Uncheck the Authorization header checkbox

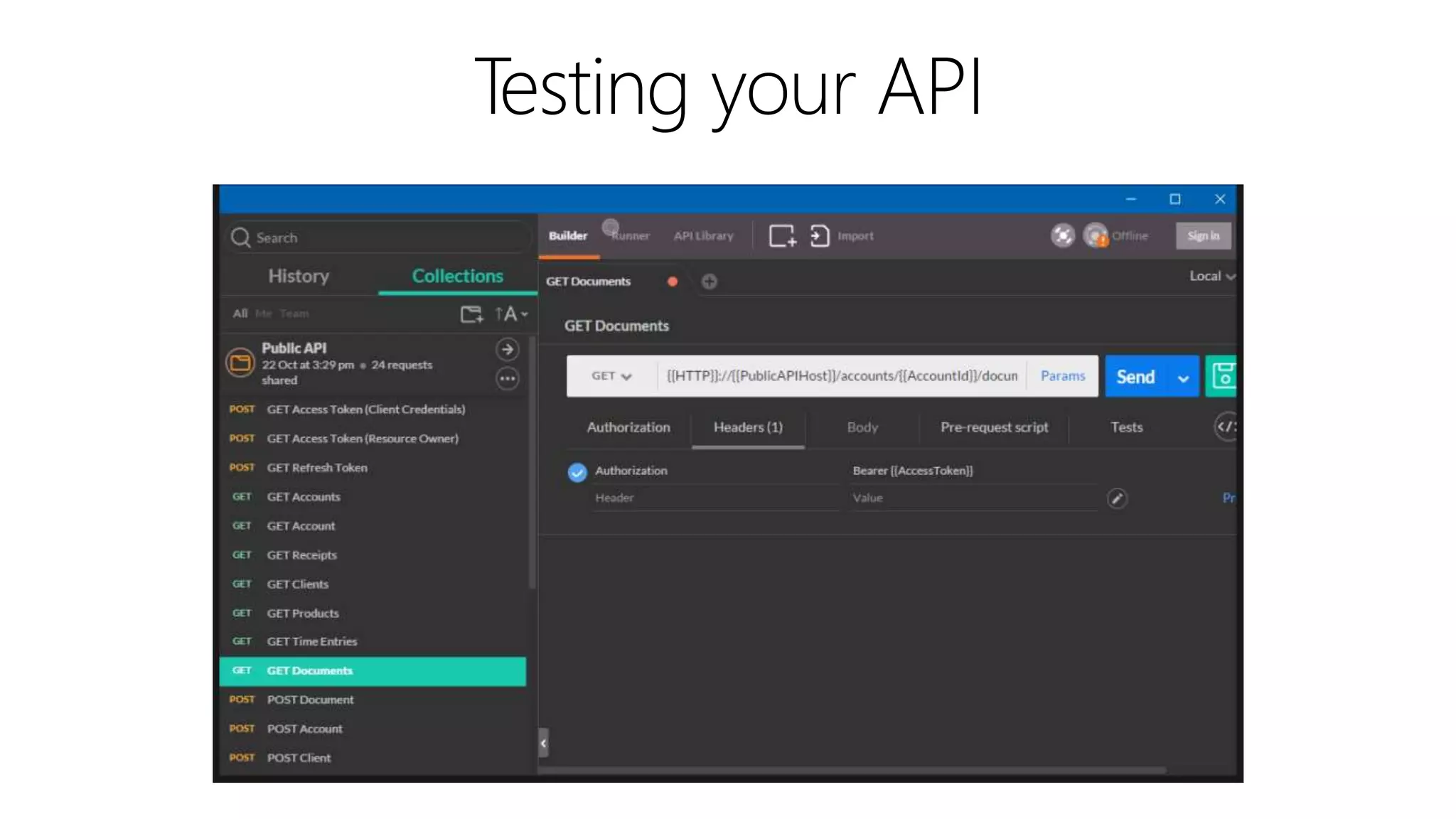[x=577, y=471]
